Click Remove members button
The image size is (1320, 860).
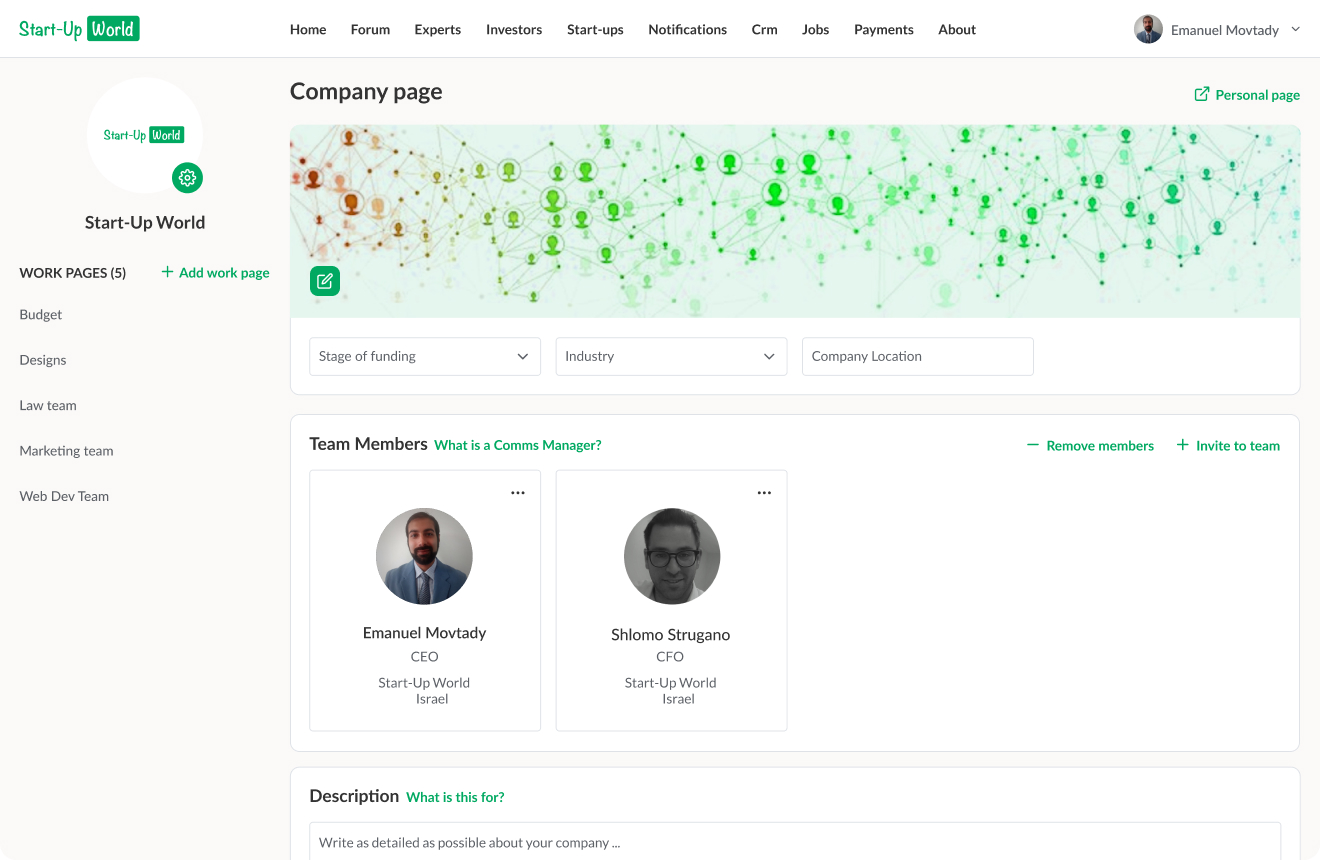[1090, 446]
